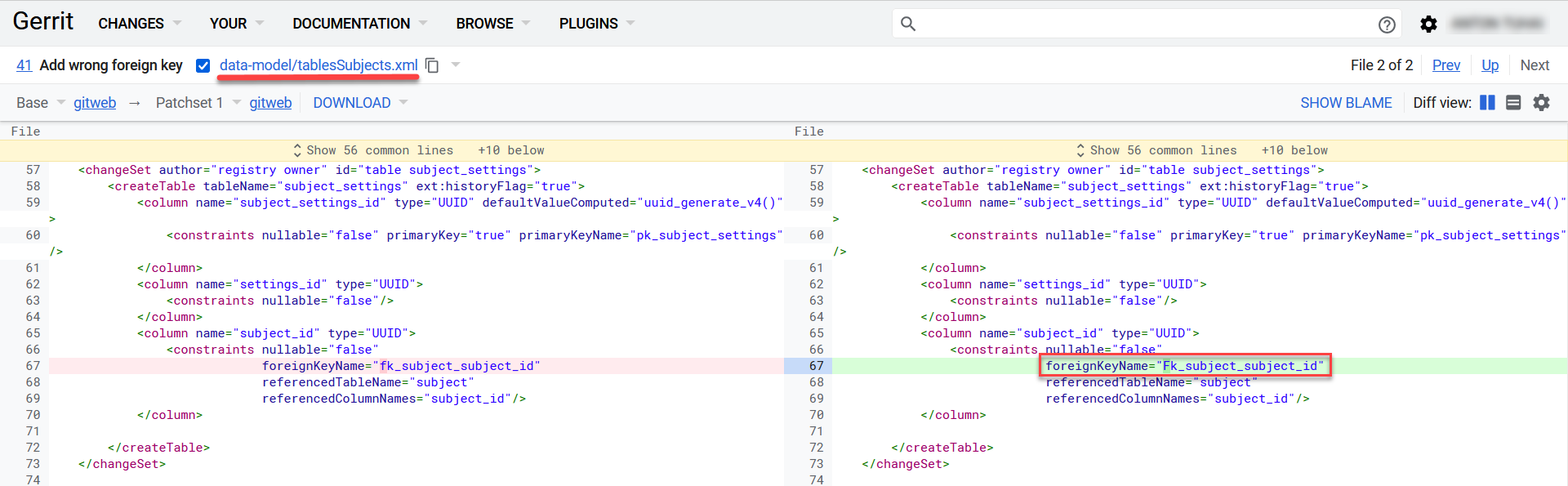
Task: Click right line 72 </createTable> text
Action: (942, 448)
